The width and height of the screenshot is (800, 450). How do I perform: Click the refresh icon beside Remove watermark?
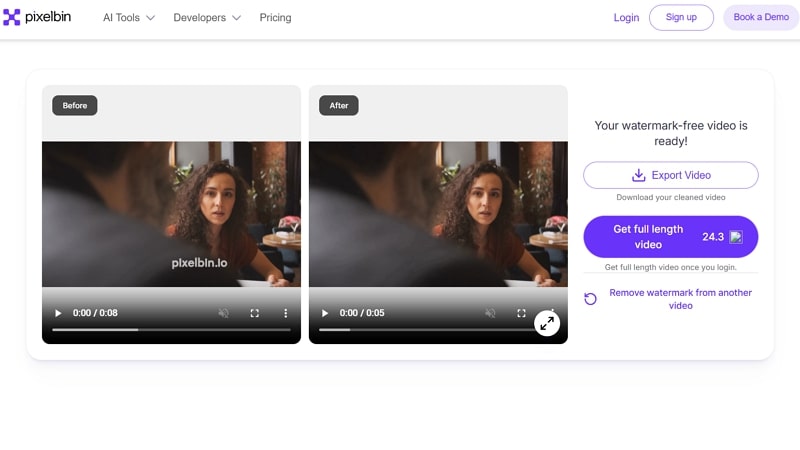coord(590,299)
